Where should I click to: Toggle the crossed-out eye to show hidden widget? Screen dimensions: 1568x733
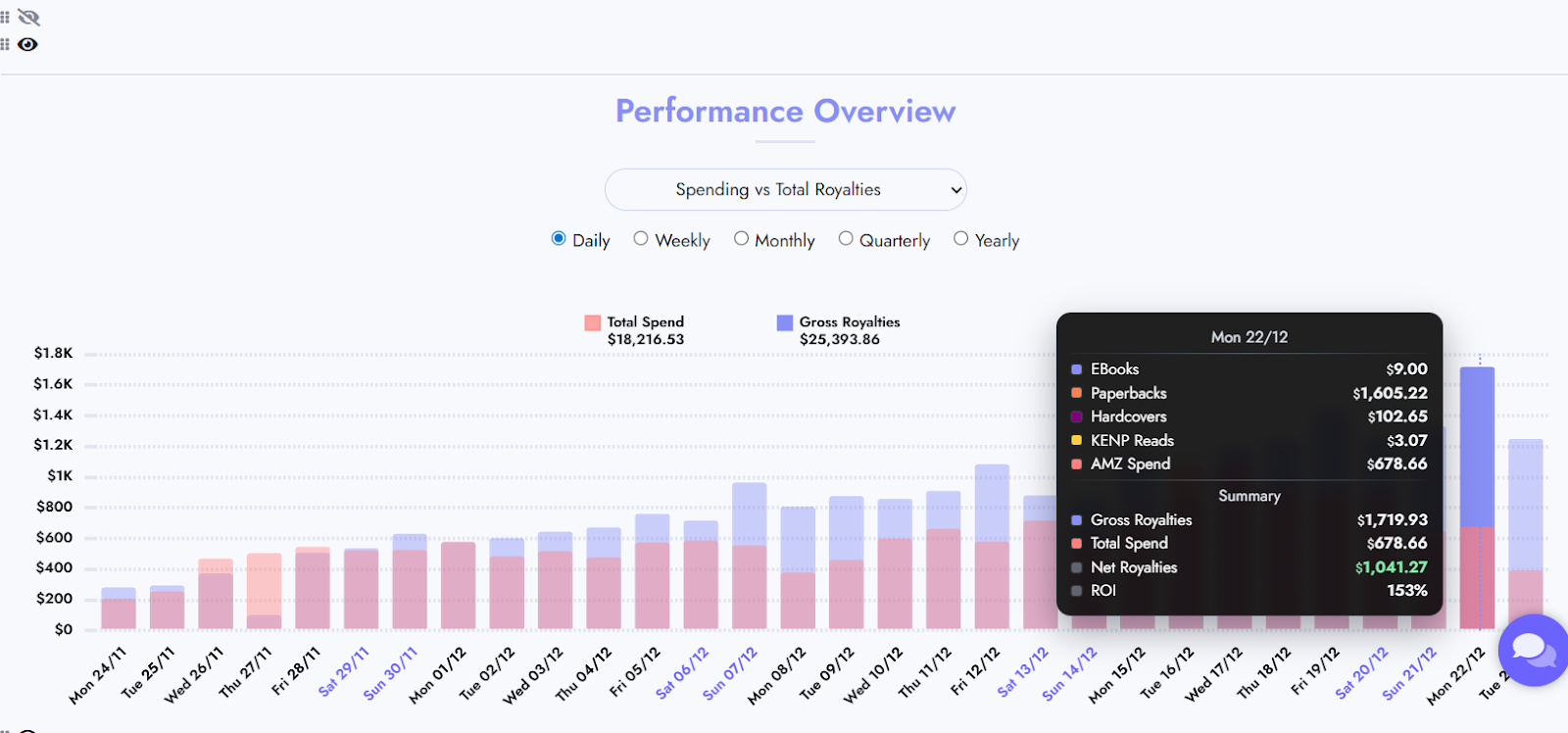pyautogui.click(x=28, y=17)
